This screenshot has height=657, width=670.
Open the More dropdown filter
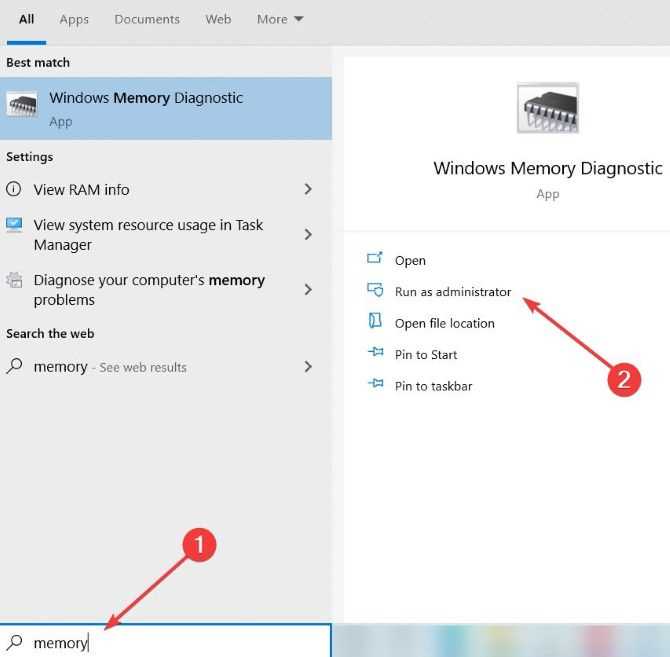280,19
